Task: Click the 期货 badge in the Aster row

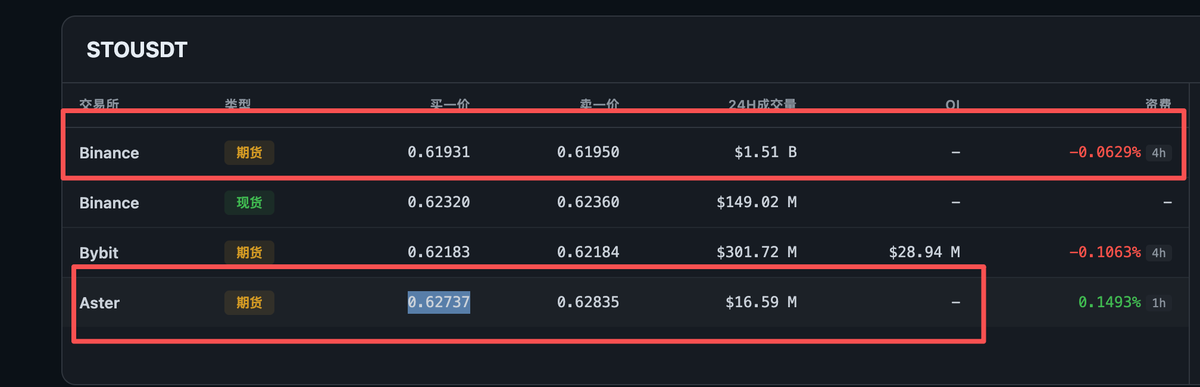Action: pyautogui.click(x=249, y=302)
